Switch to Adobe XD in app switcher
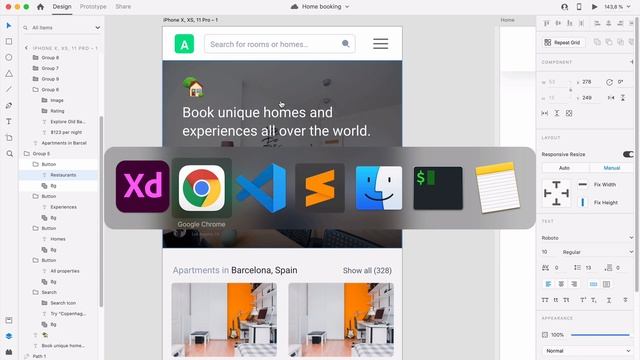This screenshot has width=640, height=360. tap(142, 187)
